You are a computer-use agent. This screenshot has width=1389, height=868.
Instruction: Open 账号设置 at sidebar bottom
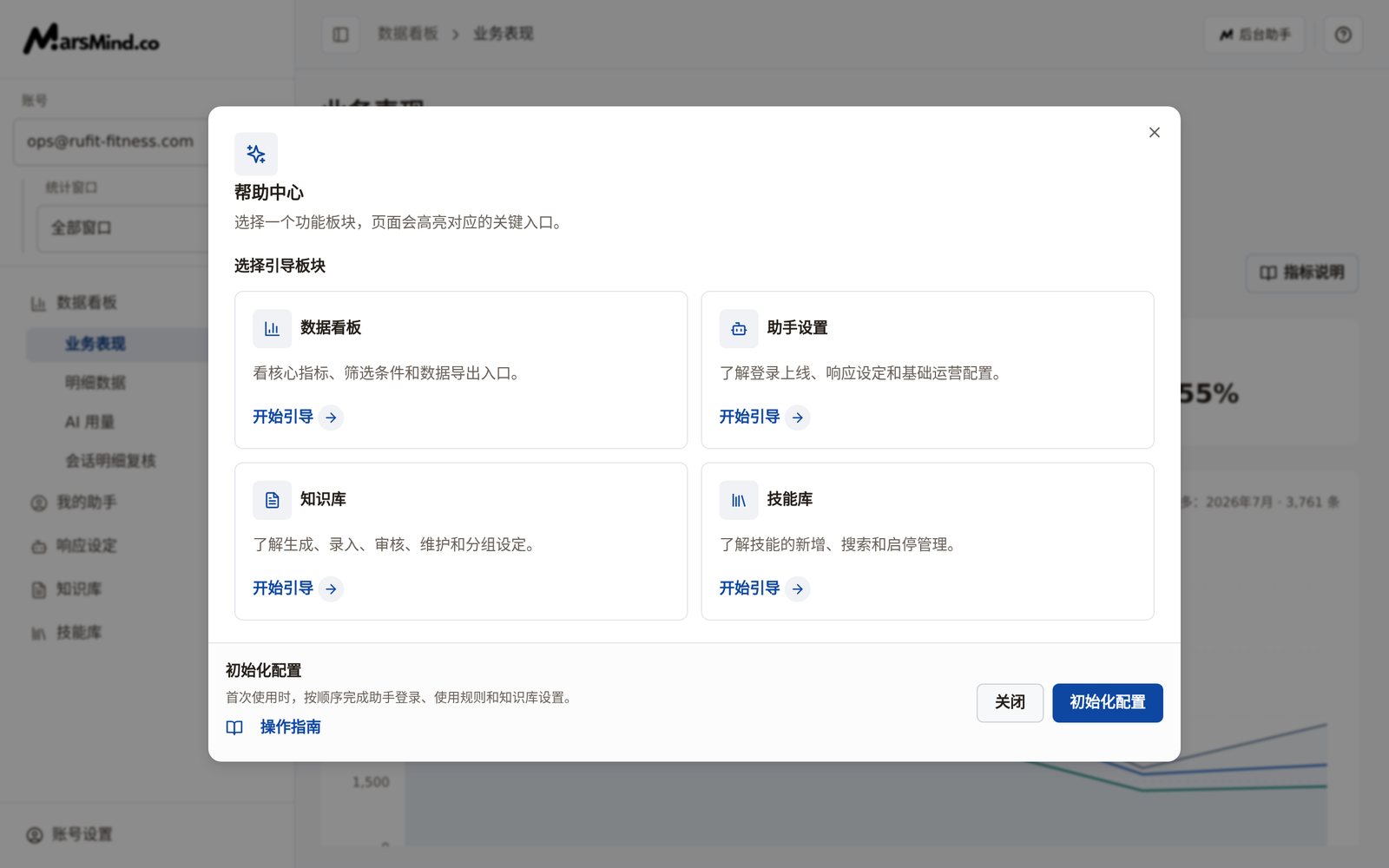(x=82, y=835)
